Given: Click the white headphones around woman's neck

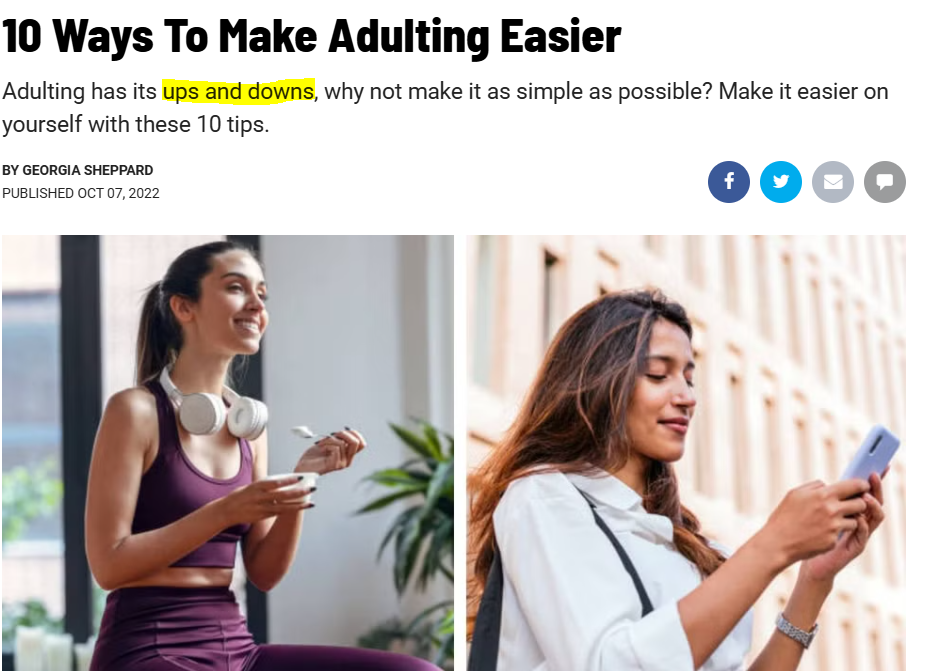Looking at the screenshot, I should tap(215, 407).
